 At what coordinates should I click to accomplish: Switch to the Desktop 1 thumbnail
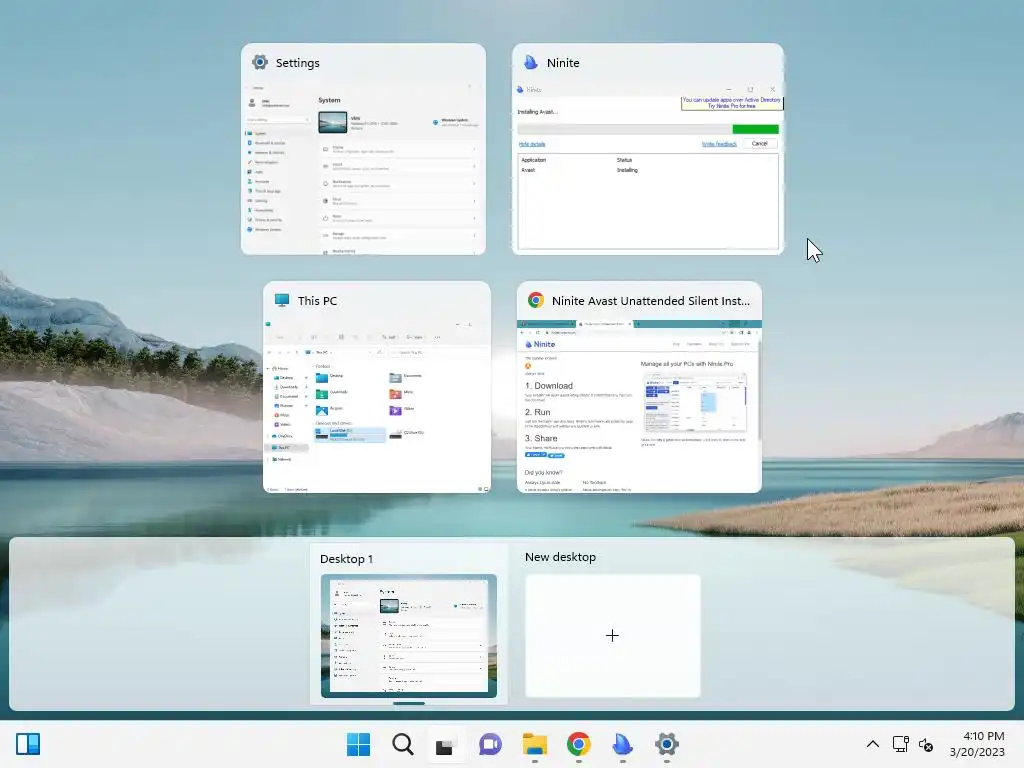click(409, 635)
